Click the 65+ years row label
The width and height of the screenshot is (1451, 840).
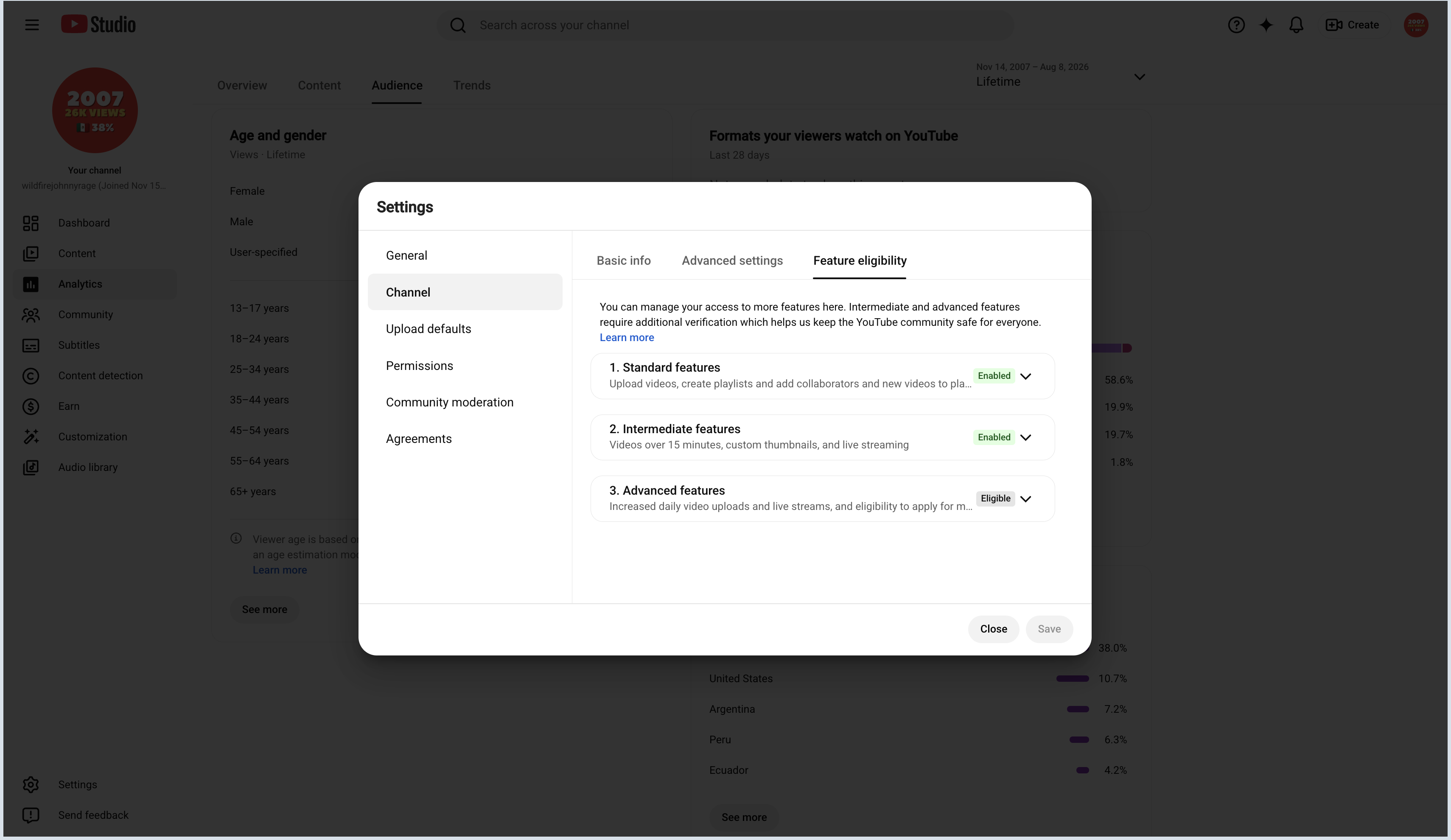[x=253, y=492]
